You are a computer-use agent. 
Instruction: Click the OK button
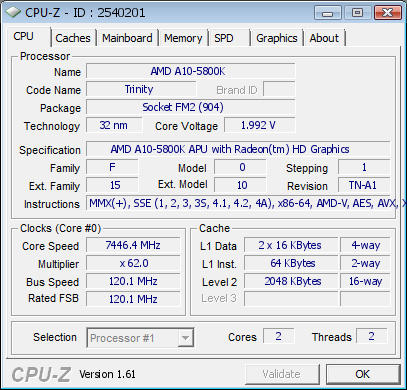363,374
